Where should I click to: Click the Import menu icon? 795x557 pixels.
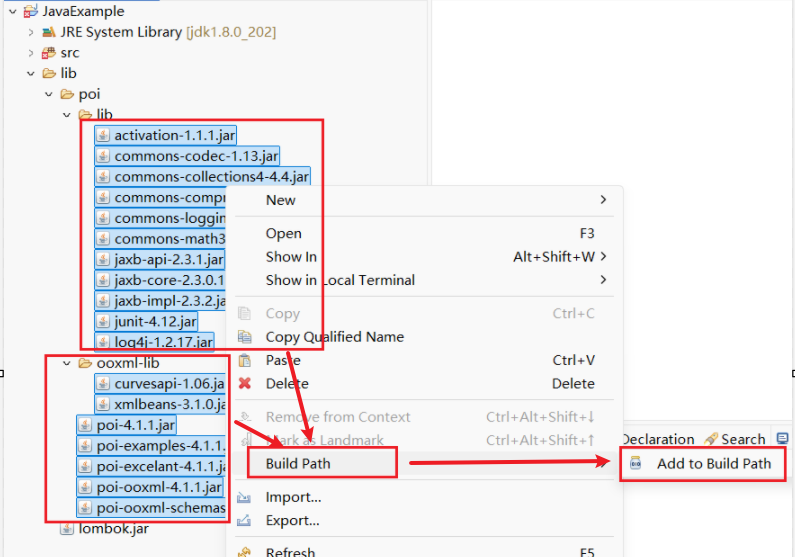click(x=244, y=497)
